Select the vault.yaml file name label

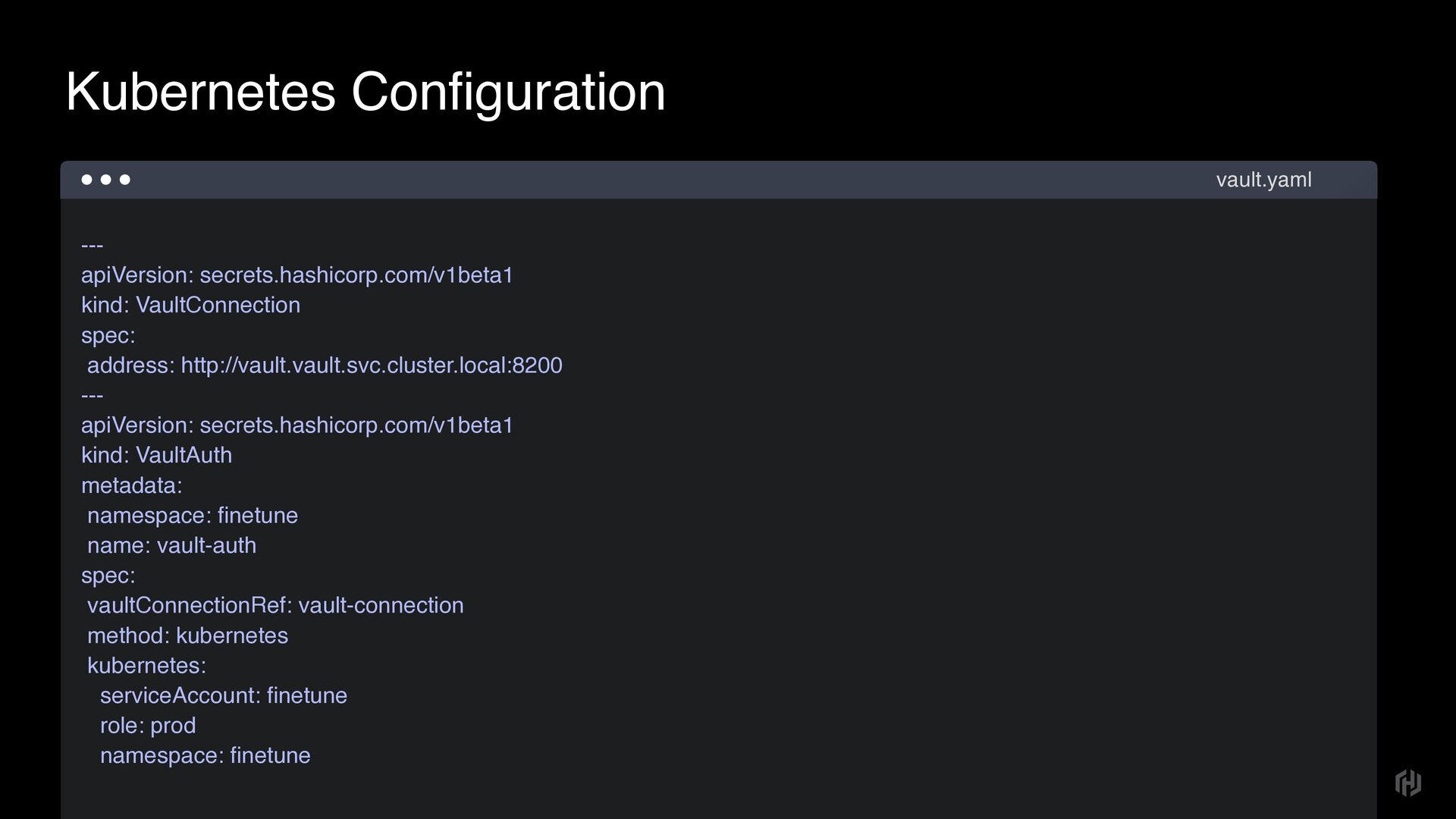point(1263,180)
